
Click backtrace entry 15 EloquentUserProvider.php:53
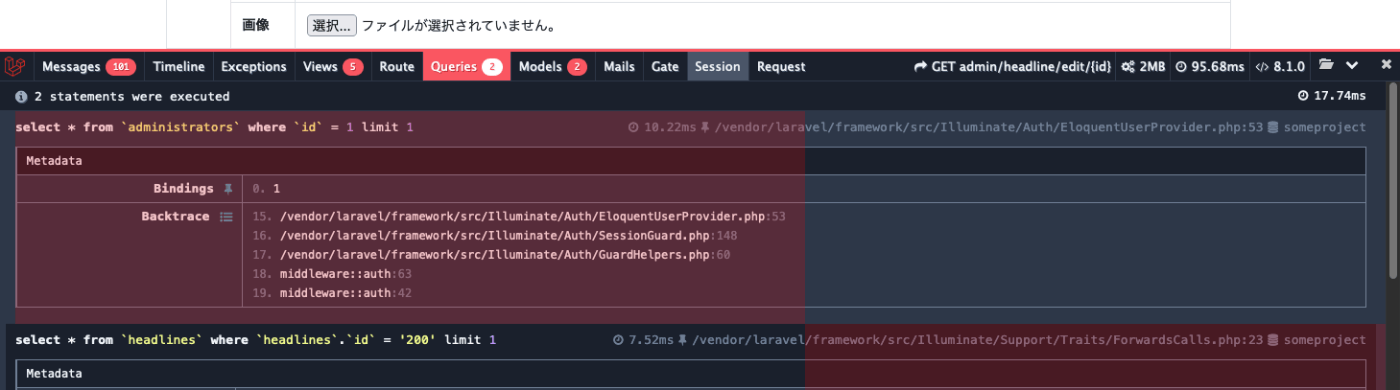[x=519, y=216]
